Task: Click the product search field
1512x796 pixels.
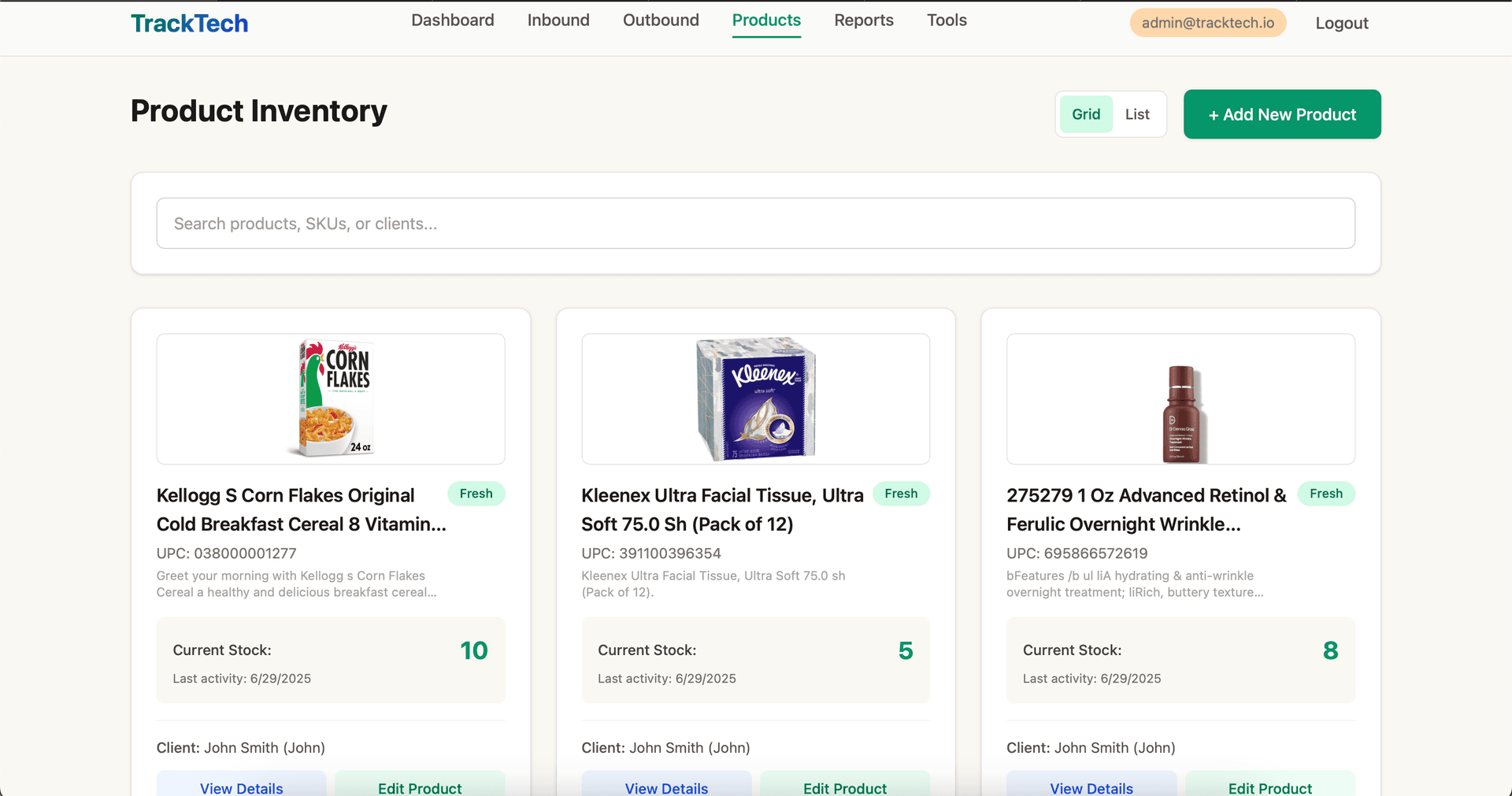Action: click(x=755, y=223)
